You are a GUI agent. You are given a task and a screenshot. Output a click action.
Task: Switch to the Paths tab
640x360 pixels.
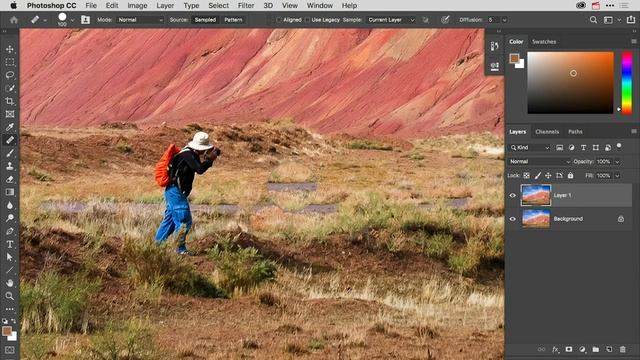pyautogui.click(x=575, y=132)
